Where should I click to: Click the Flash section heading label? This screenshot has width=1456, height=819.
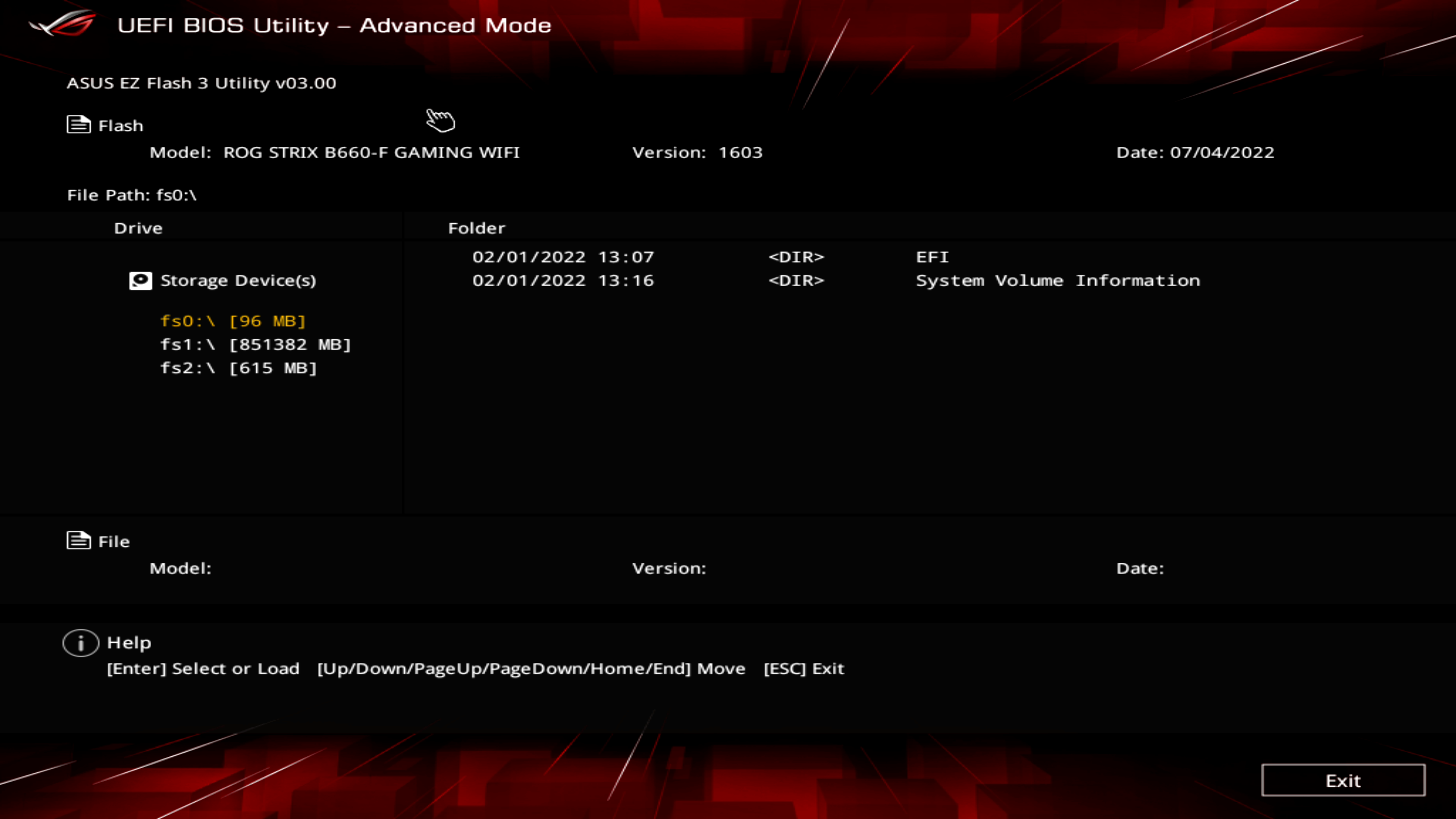click(121, 126)
